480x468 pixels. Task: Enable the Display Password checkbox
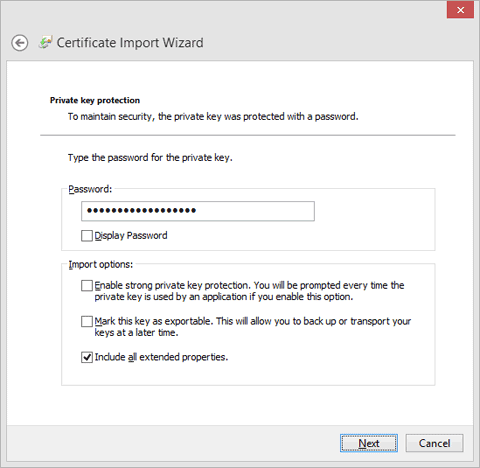click(x=87, y=236)
